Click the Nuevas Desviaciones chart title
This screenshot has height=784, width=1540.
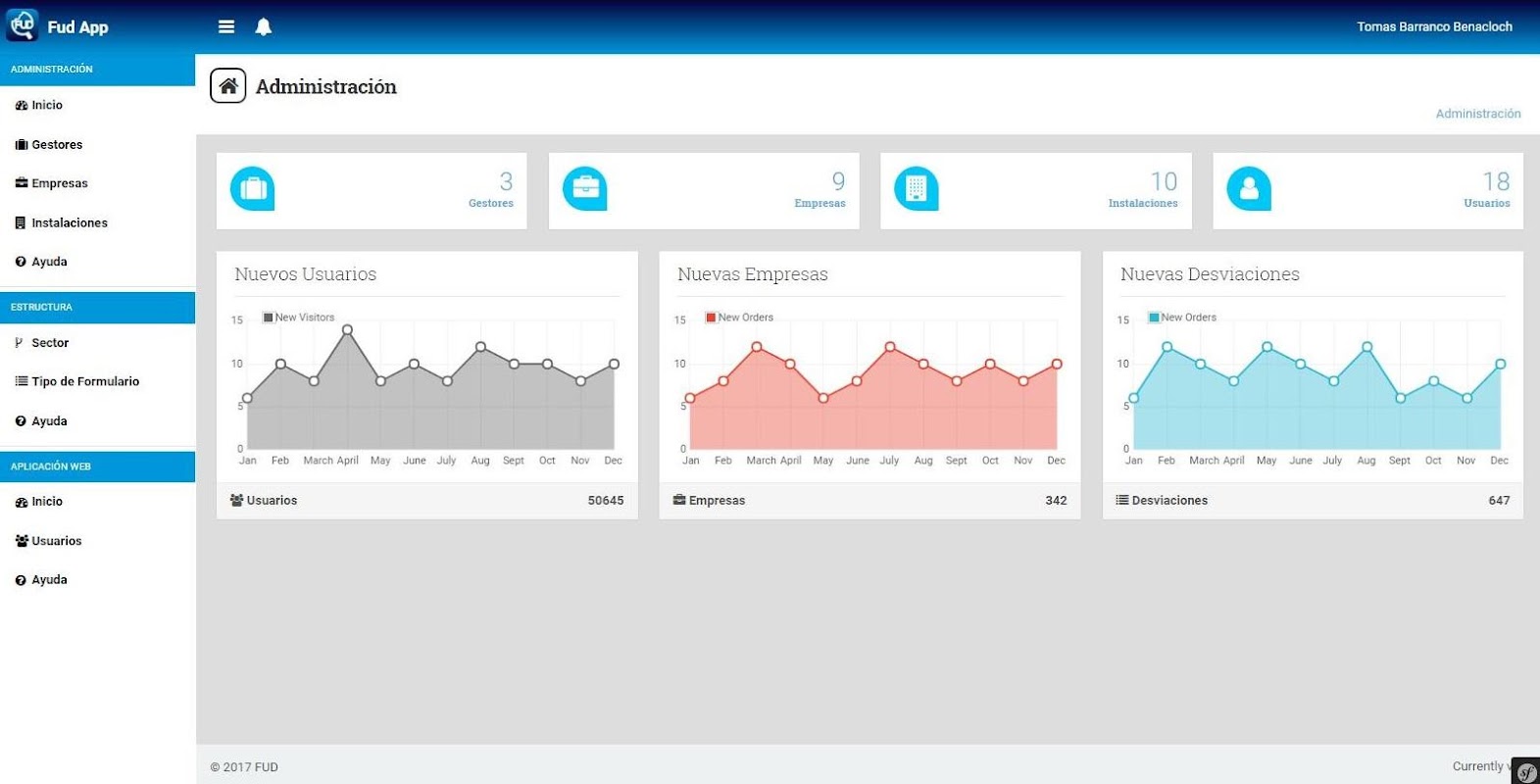pos(1210,274)
